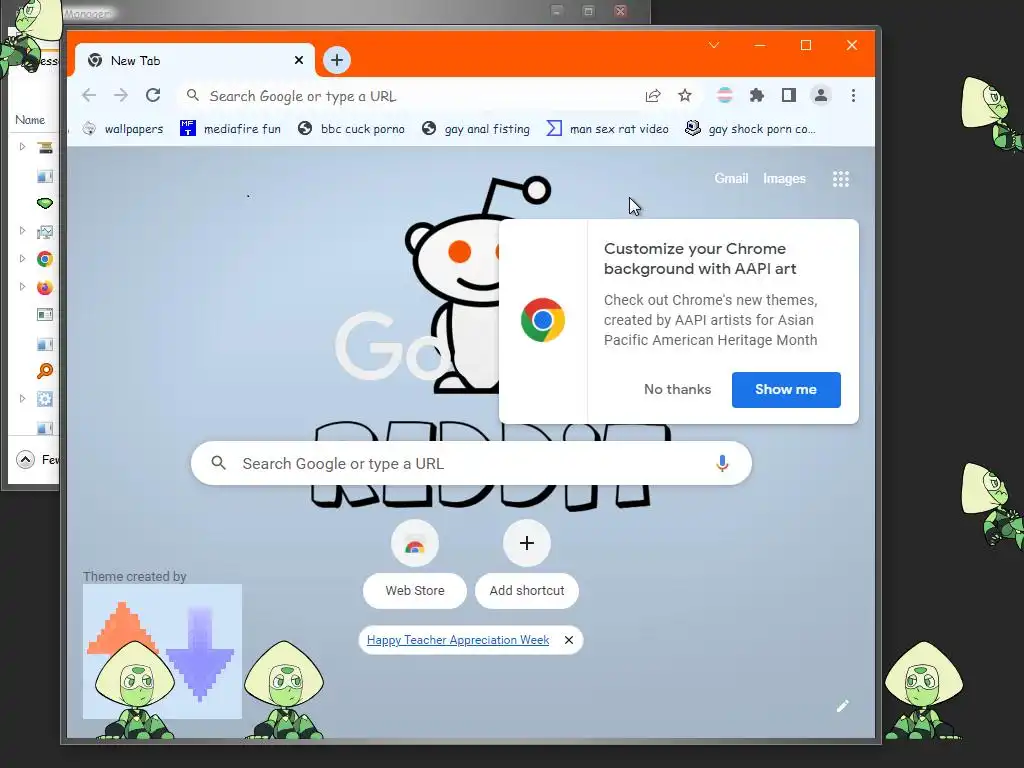Viewport: 1024px width, 768px height.
Task: Open the profile avatar menu
Action: 821,95
